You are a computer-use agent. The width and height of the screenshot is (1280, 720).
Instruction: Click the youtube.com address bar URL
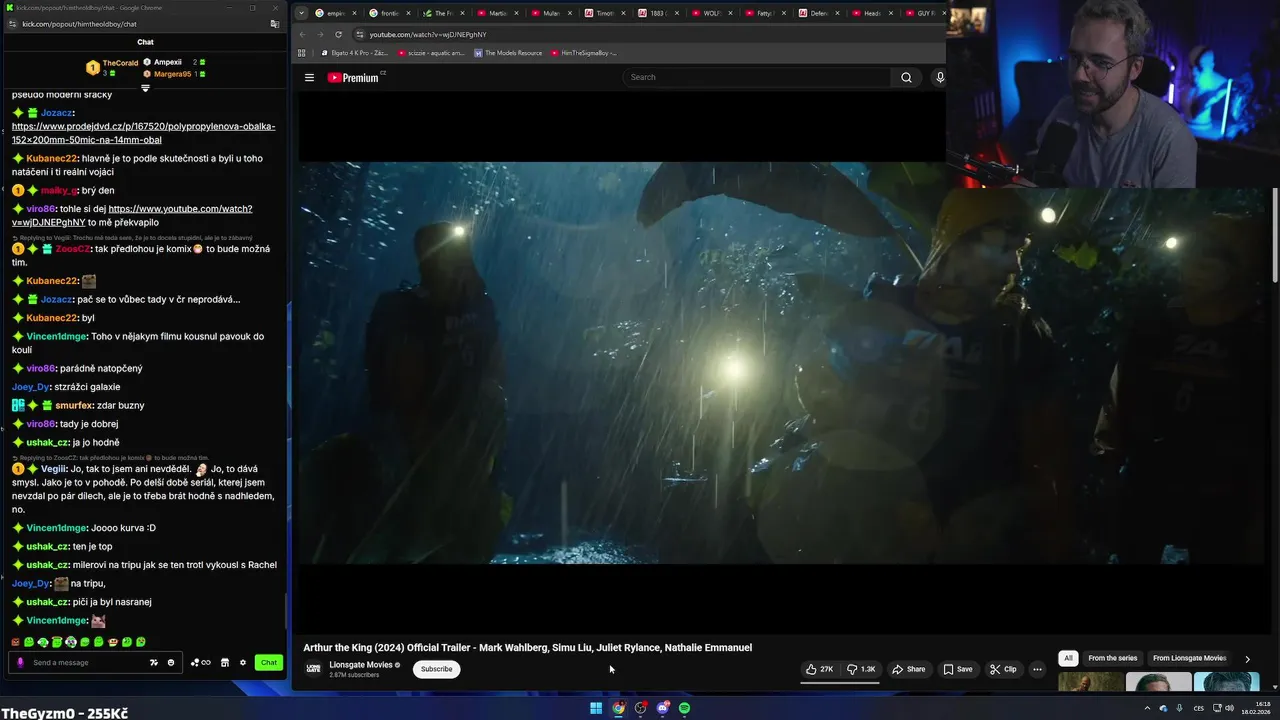point(428,34)
